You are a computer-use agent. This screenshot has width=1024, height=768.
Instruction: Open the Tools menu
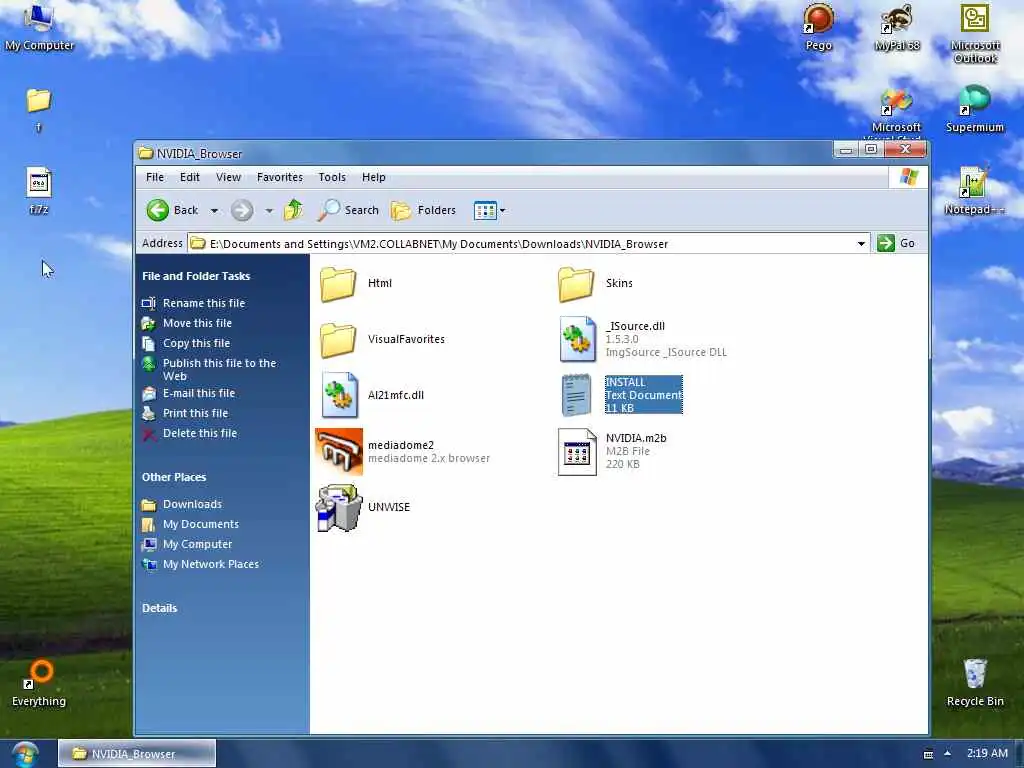[x=332, y=177]
